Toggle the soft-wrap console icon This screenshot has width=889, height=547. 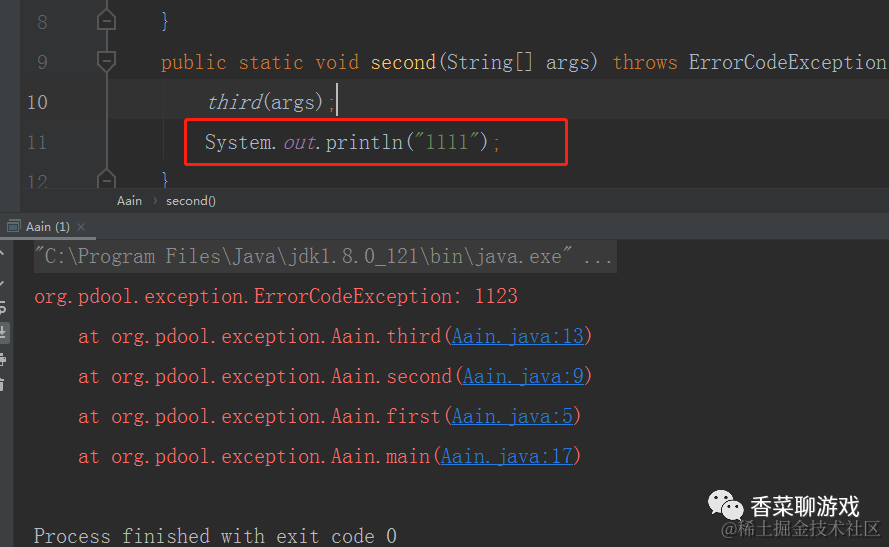coord(3,307)
